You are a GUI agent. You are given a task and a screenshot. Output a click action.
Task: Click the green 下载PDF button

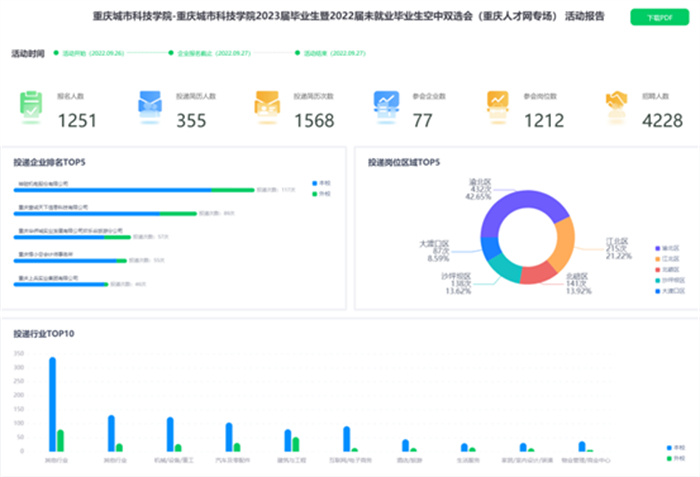coord(655,18)
